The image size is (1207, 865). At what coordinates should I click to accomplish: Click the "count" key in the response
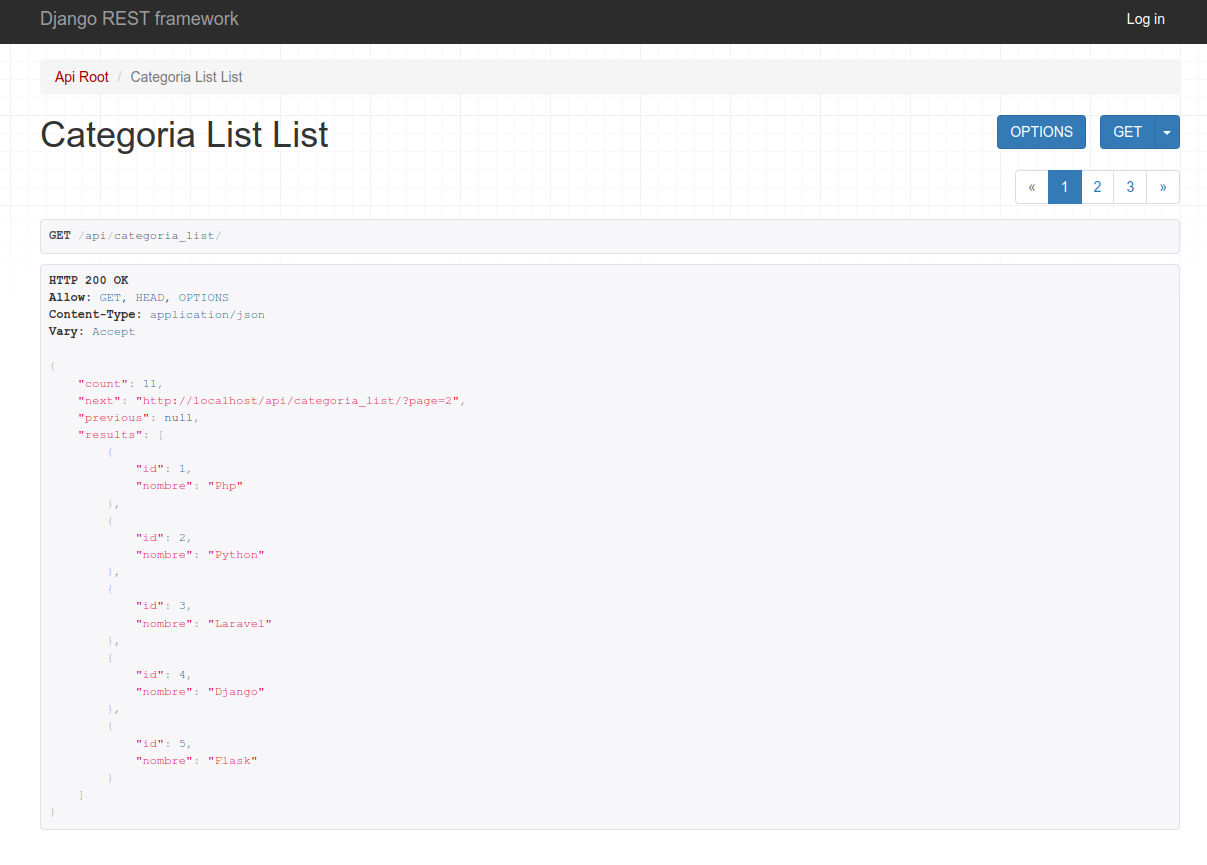(103, 383)
